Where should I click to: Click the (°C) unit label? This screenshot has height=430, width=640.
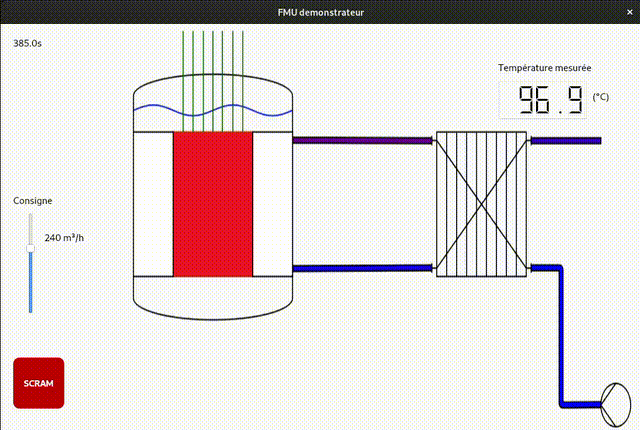pyautogui.click(x=601, y=97)
